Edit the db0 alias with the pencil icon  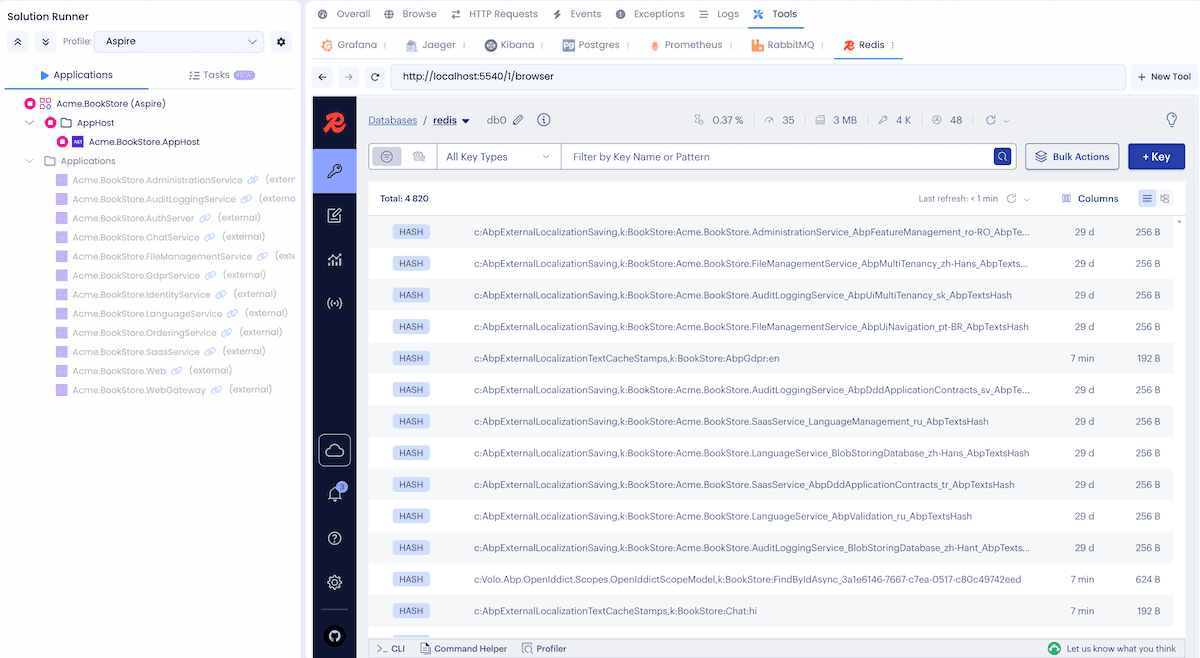pyautogui.click(x=519, y=119)
